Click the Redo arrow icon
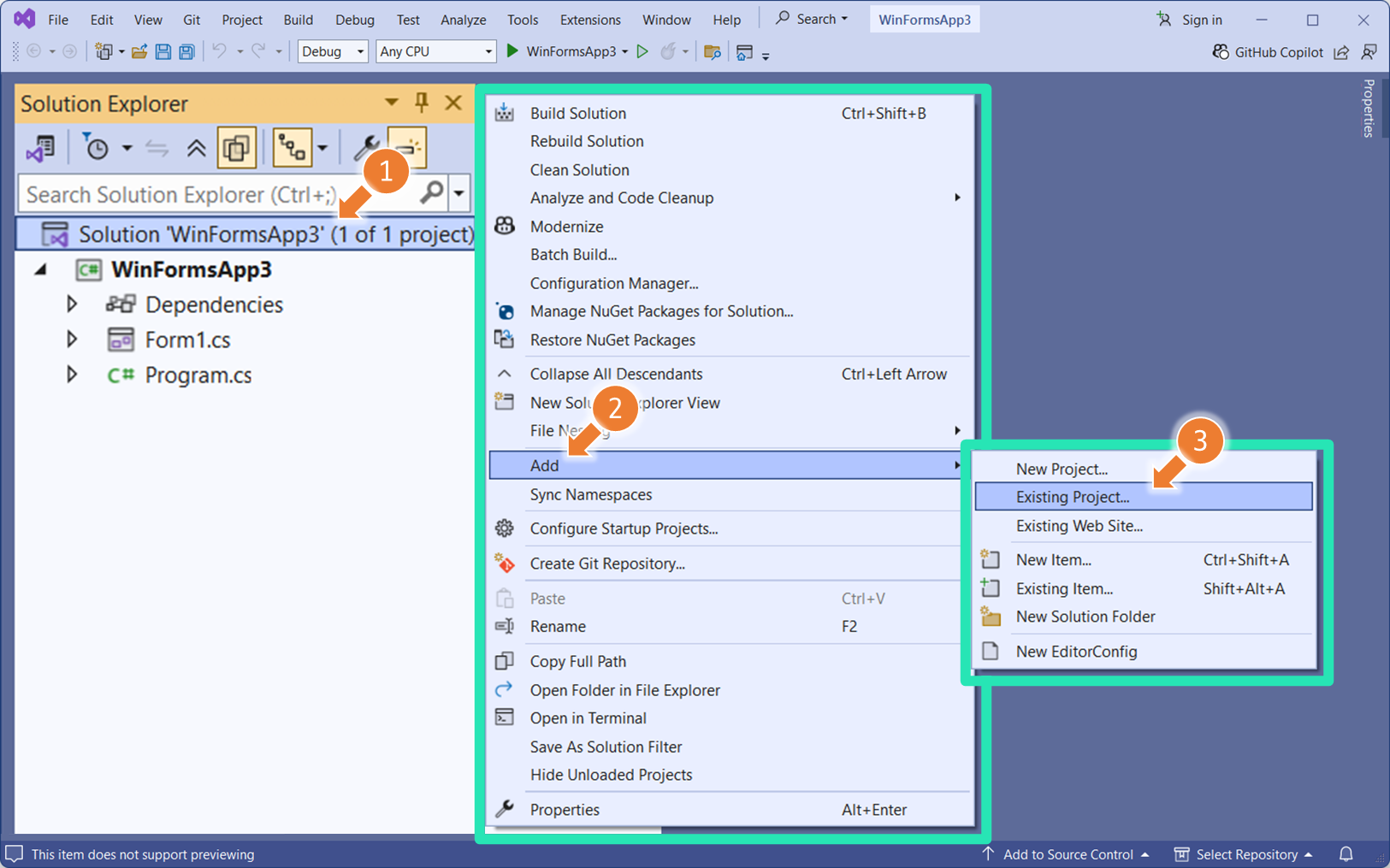This screenshot has height=868, width=1390. [258, 51]
